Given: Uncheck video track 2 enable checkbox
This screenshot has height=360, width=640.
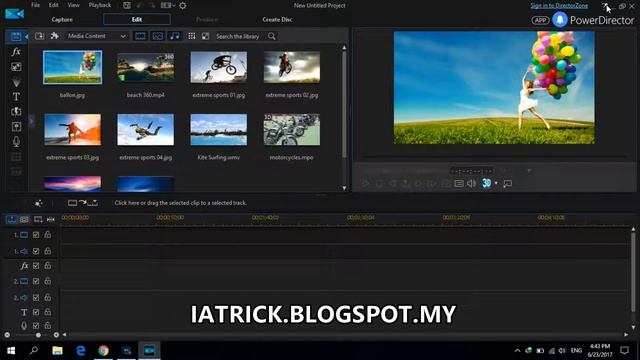Looking at the screenshot, I should pos(36,281).
